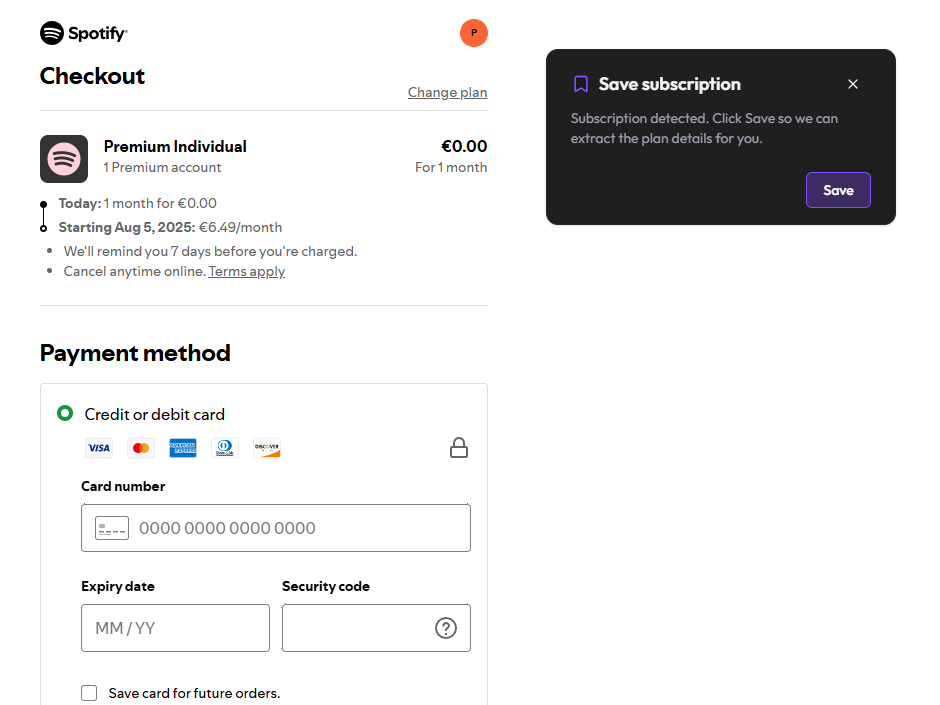Screen dimensions: 940x705
Task: Click the Mastercard logo
Action: [x=141, y=448]
